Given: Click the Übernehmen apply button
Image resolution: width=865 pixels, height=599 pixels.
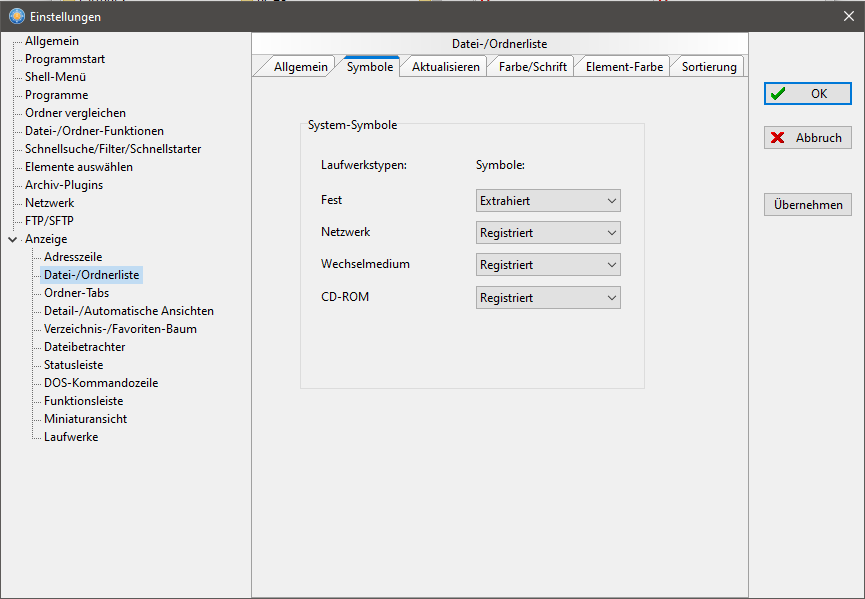Looking at the screenshot, I should coord(807,205).
